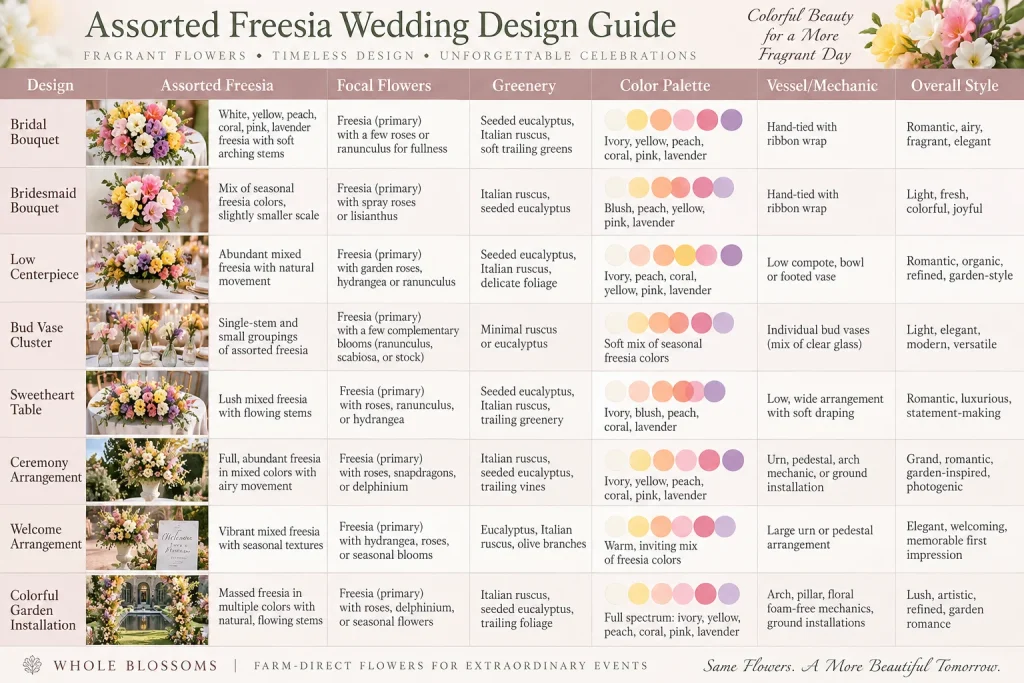The image size is (1024, 683).
Task: Select the ivory swatch in Low Centerpiece palette
Action: click(616, 255)
